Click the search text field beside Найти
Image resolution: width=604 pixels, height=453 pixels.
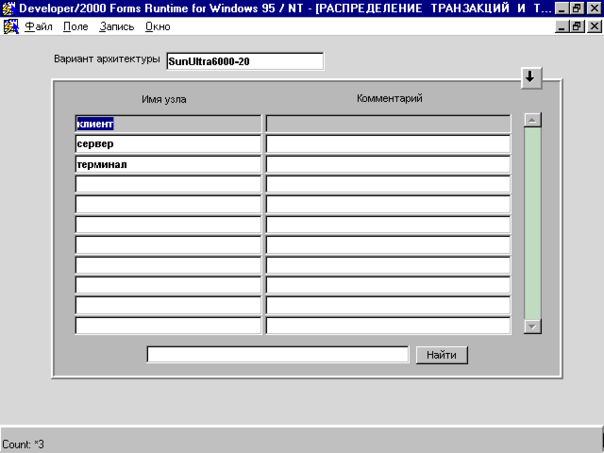[277, 354]
